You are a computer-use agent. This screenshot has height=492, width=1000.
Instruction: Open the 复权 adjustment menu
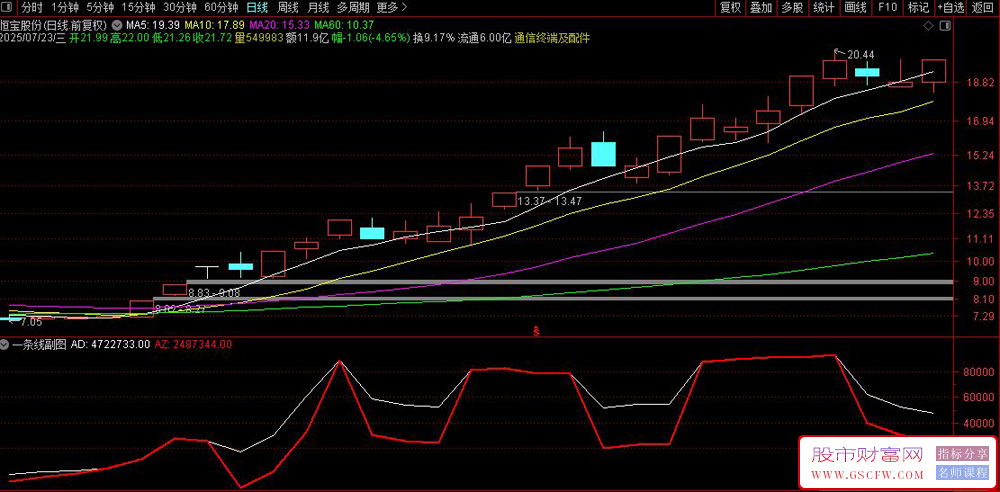click(730, 8)
